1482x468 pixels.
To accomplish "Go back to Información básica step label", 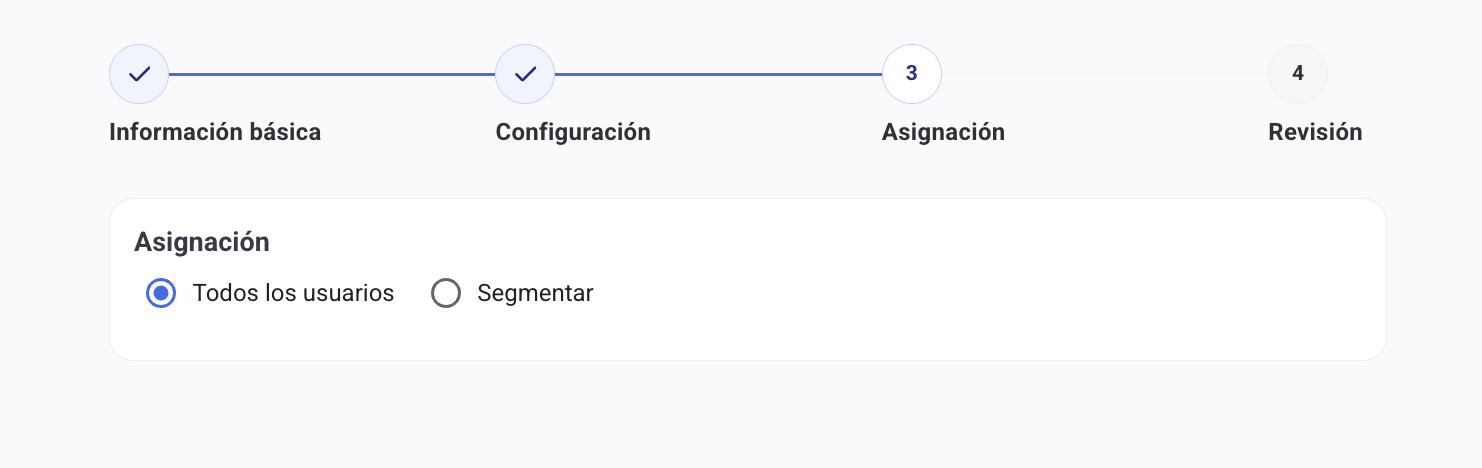I will 215,132.
